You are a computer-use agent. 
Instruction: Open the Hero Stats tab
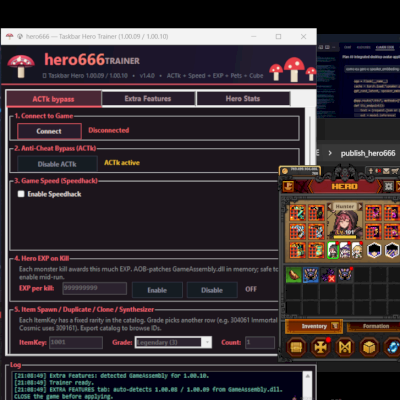[243, 99]
